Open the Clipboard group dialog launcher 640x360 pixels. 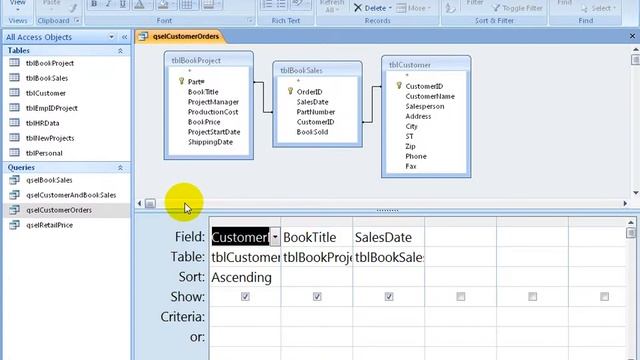pos(77,20)
